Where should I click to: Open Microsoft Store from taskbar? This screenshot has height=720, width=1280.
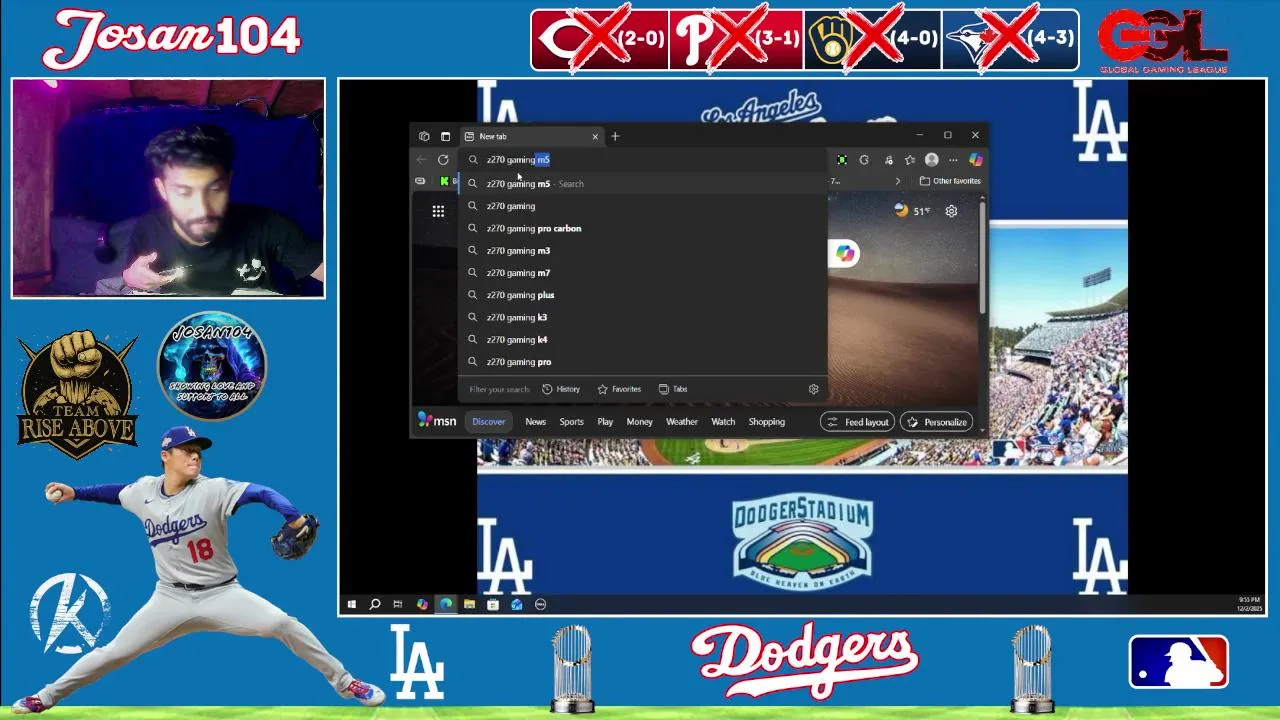493,604
